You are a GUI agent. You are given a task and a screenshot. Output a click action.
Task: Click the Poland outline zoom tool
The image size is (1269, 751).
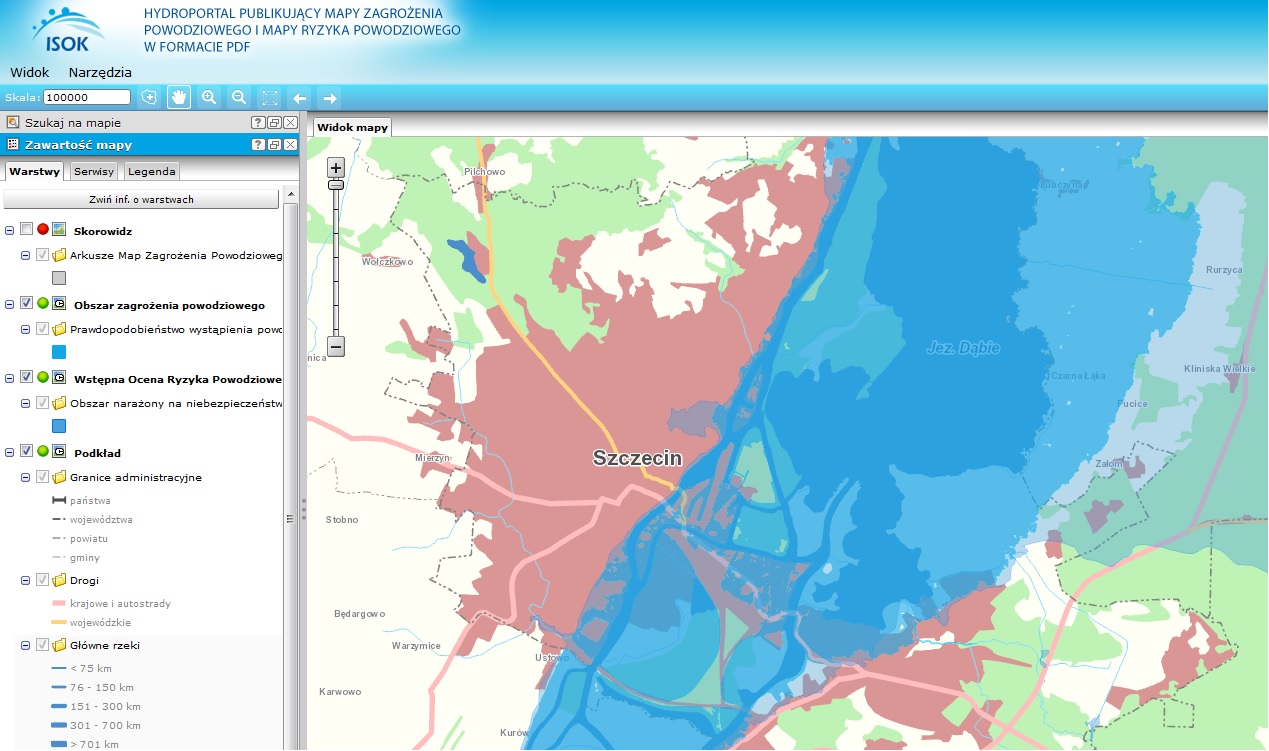pyautogui.click(x=149, y=97)
